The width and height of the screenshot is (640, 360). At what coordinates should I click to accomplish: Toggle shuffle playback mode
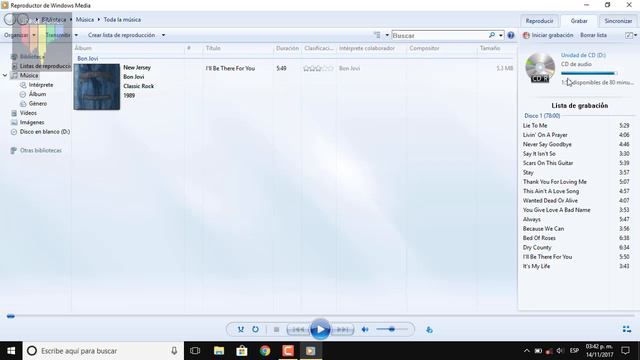coord(241,329)
